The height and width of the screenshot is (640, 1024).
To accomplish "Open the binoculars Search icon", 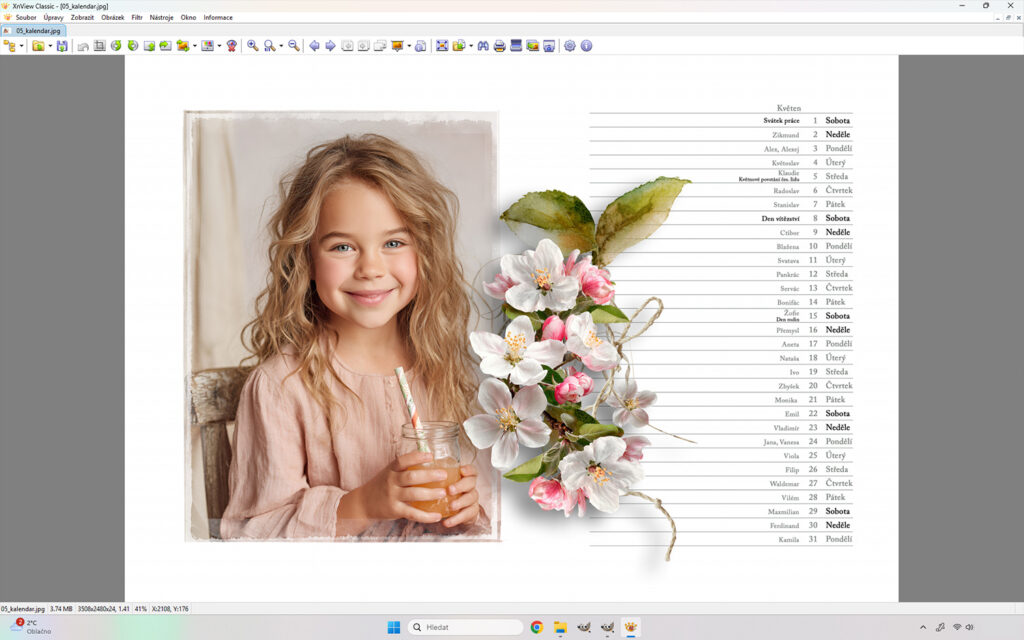I will point(483,46).
